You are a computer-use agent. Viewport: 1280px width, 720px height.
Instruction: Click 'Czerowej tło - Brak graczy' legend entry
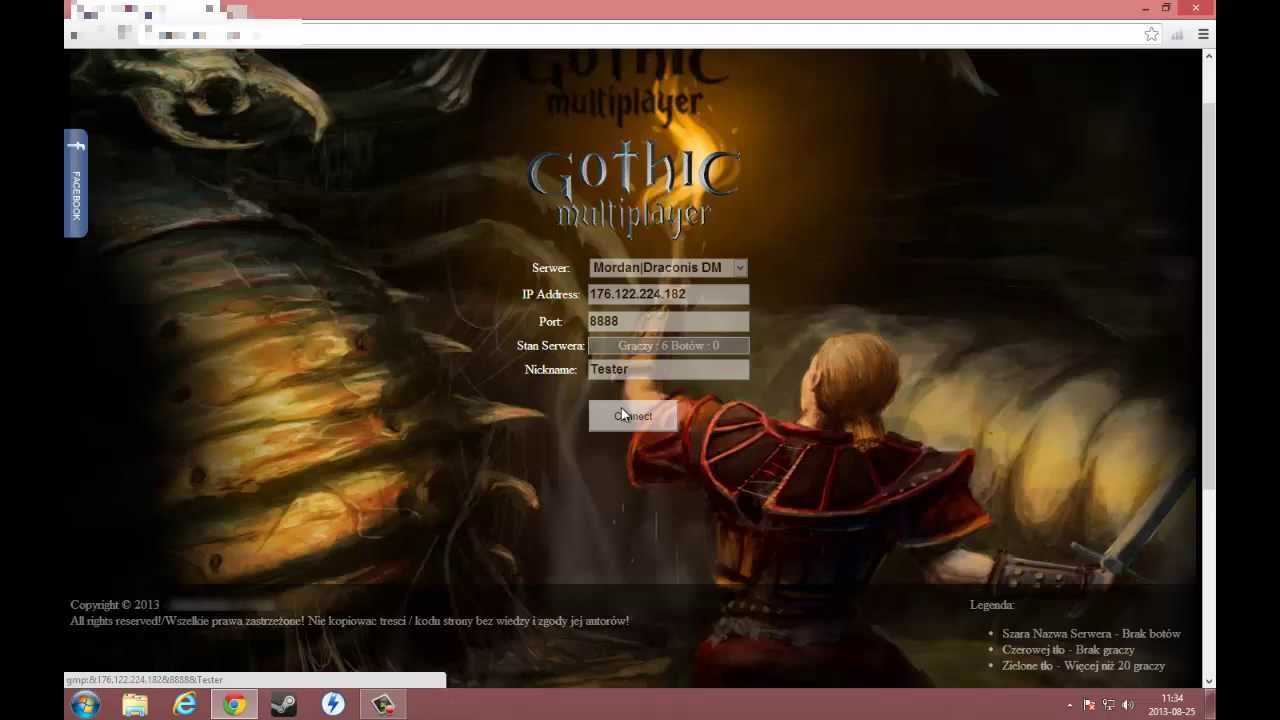click(1068, 650)
